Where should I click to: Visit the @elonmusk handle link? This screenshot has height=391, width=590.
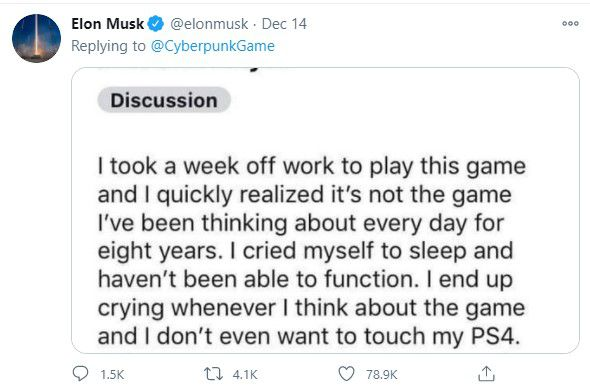(x=209, y=24)
